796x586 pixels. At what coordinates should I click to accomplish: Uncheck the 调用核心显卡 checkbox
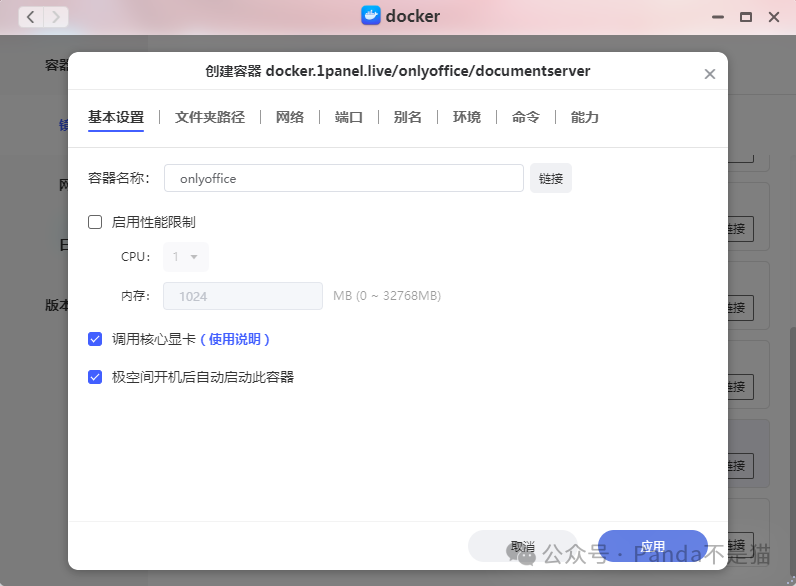pyautogui.click(x=95, y=339)
